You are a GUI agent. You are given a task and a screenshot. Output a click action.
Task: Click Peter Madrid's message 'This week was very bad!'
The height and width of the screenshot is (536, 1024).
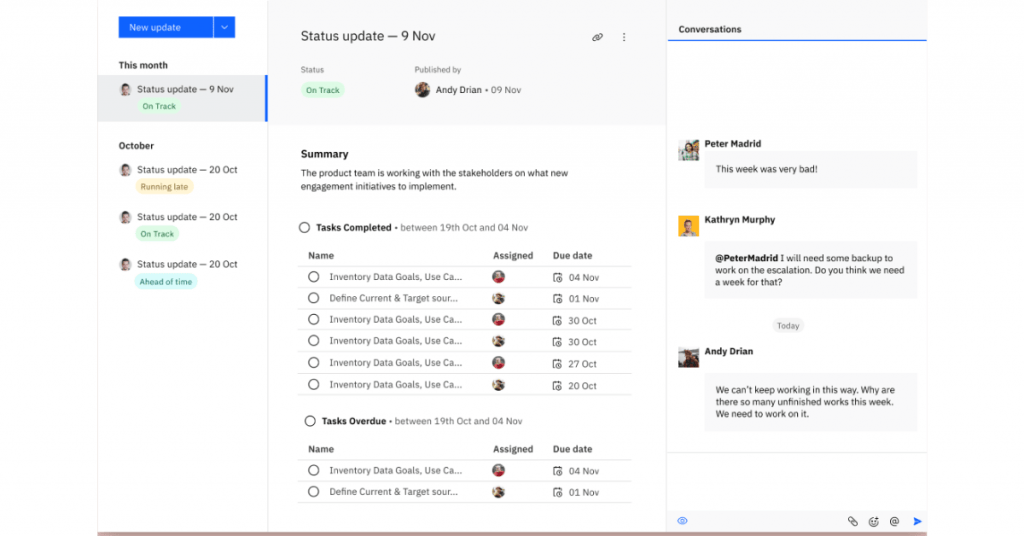coord(810,170)
